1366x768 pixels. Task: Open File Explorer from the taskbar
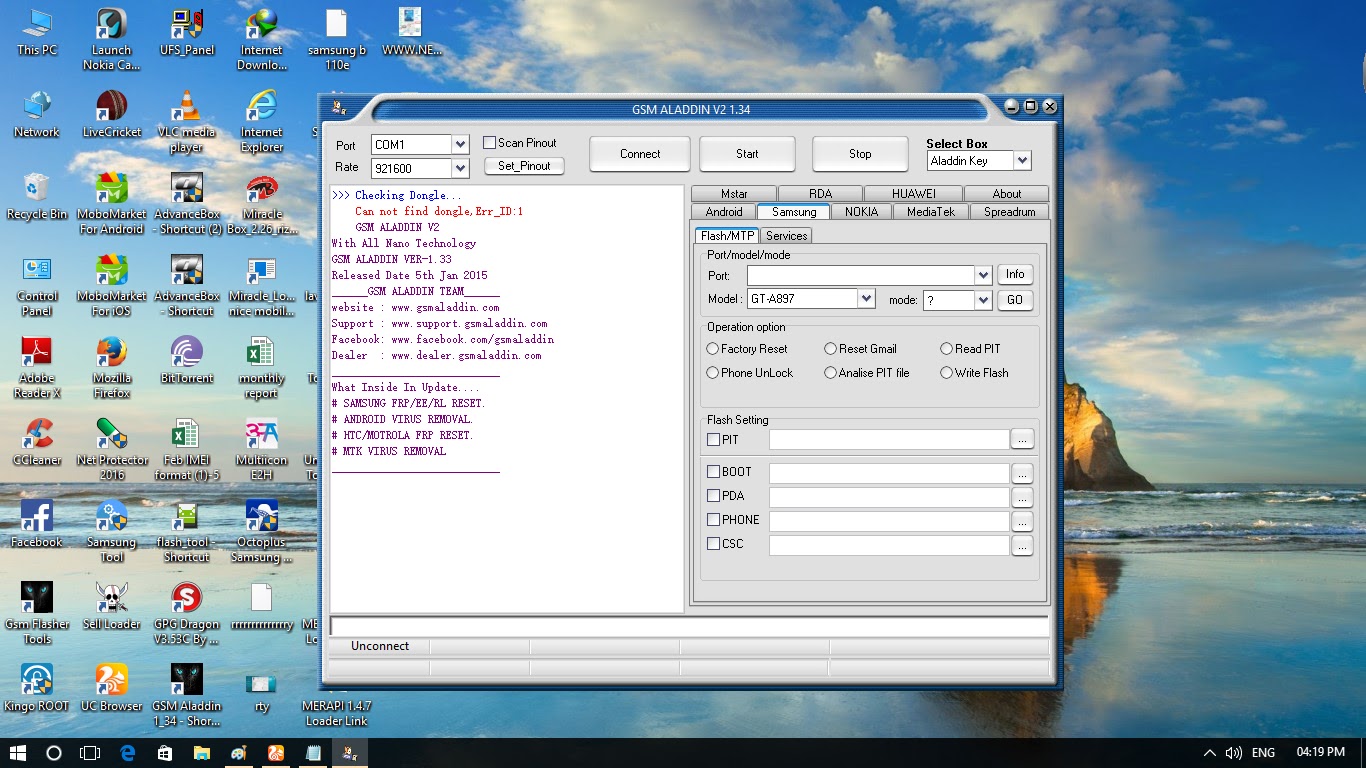coord(201,753)
